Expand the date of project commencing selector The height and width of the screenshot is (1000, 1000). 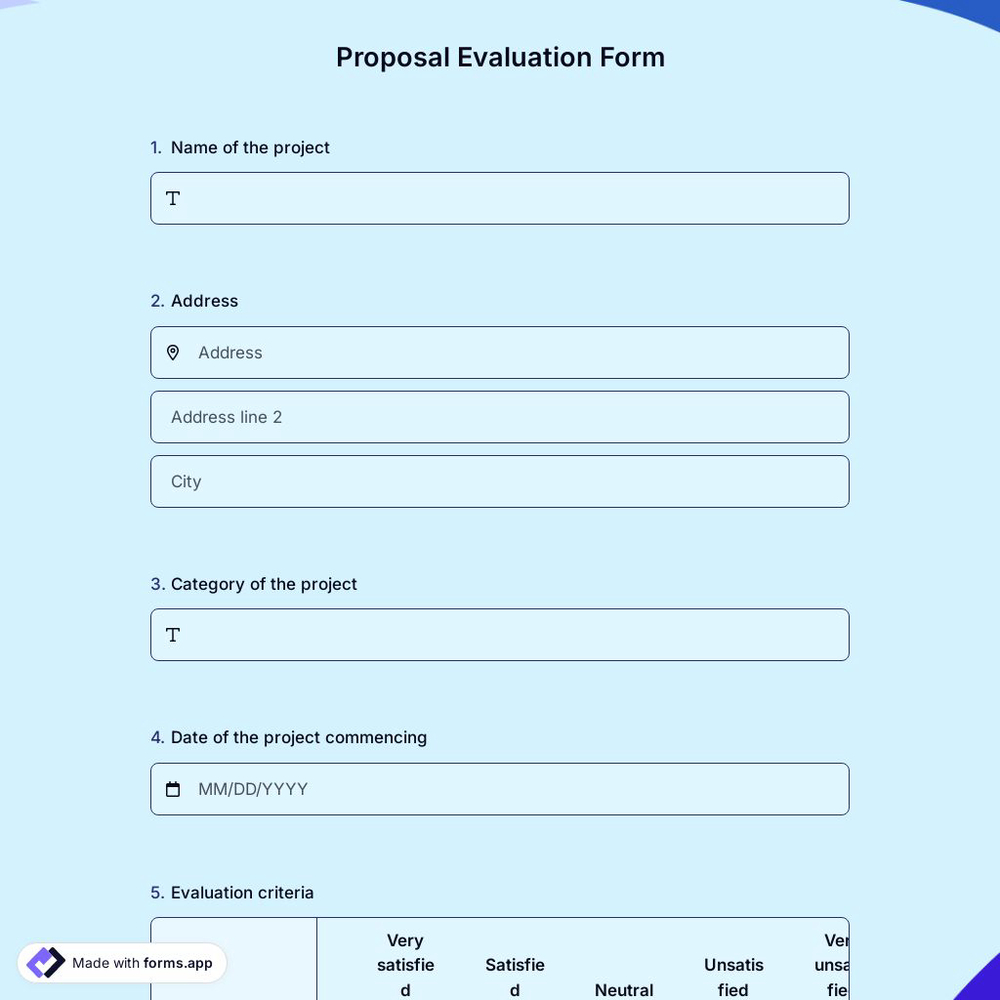click(500, 789)
